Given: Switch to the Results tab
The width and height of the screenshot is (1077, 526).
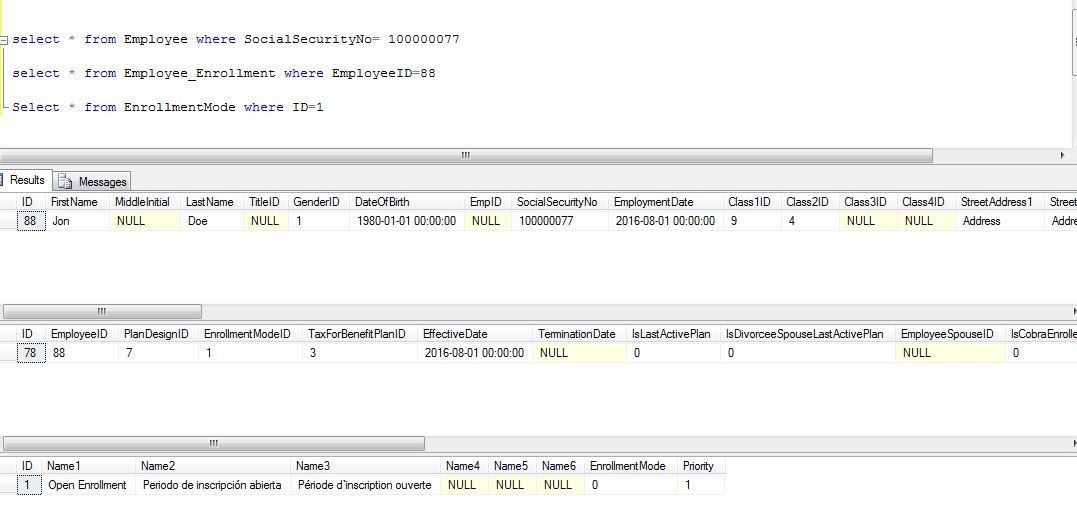Looking at the screenshot, I should tap(27, 180).
